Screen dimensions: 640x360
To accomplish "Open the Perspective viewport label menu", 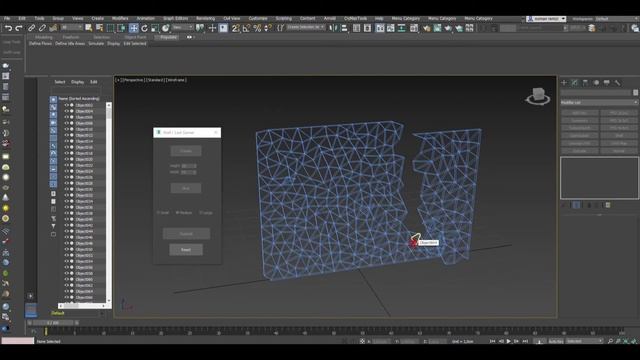I will point(134,80).
